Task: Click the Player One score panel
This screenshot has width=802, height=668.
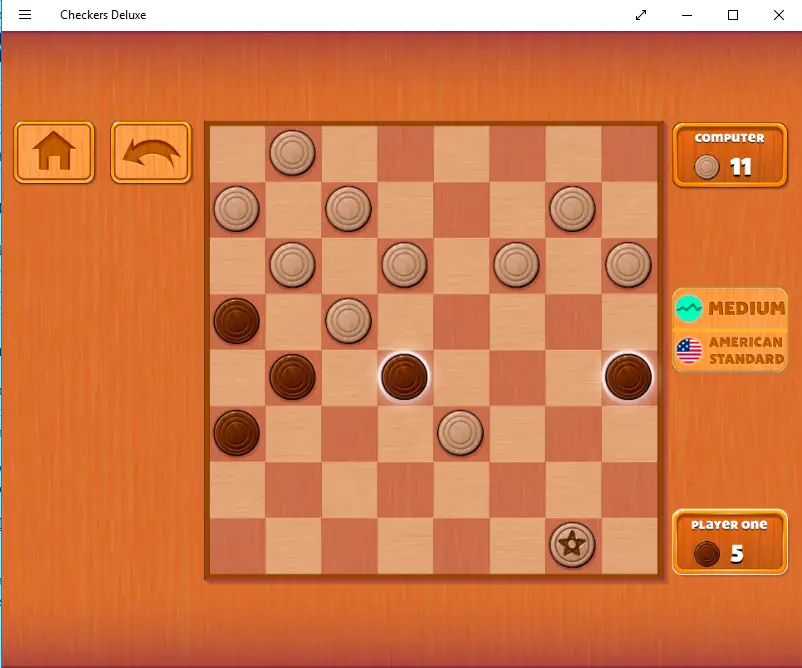Action: pyautogui.click(x=730, y=542)
